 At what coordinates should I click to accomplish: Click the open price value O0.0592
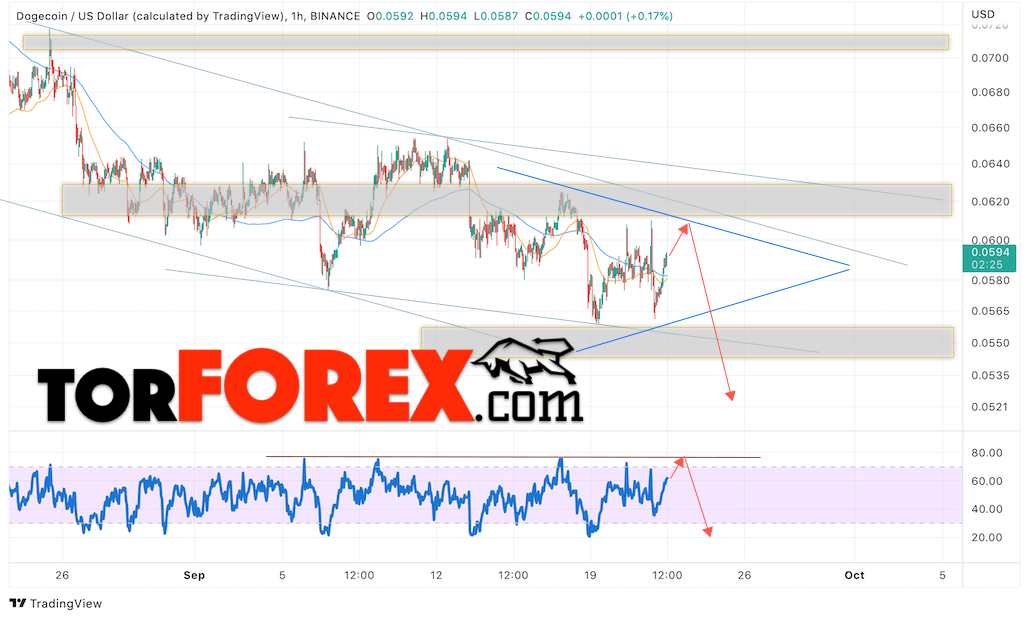(390, 16)
